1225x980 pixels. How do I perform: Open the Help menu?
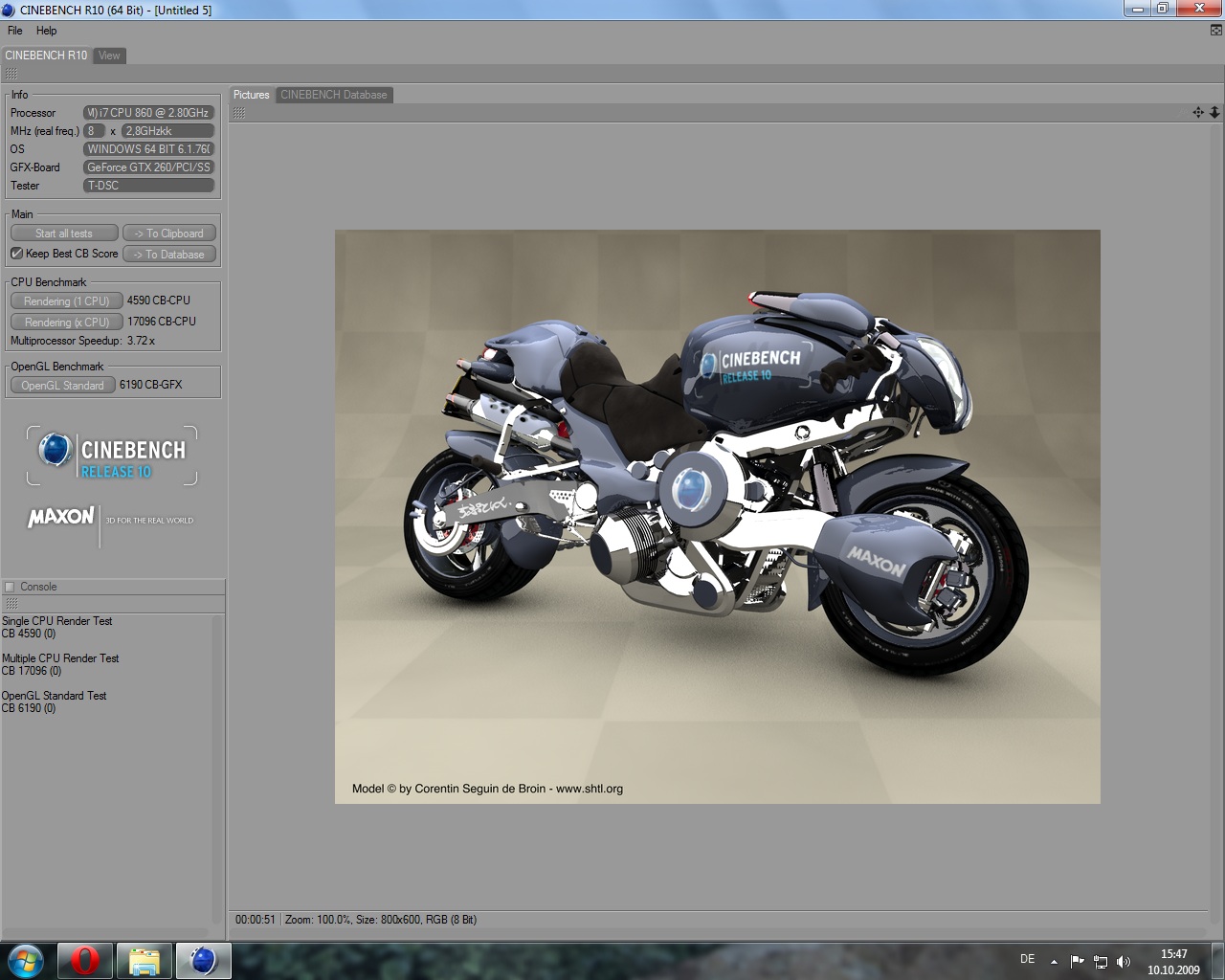pos(46,31)
